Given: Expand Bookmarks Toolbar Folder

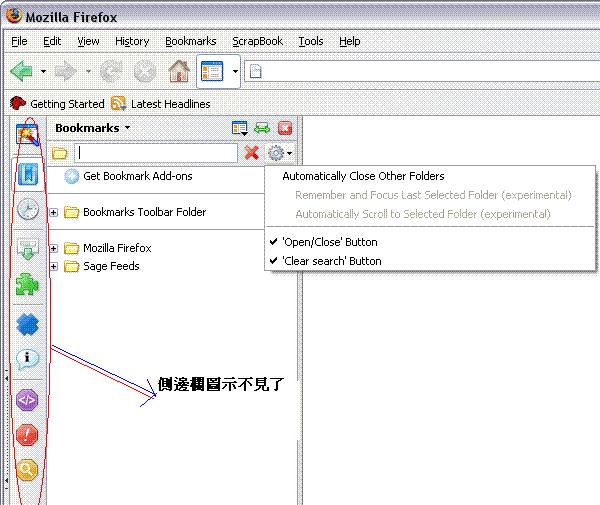Looking at the screenshot, I should (x=54, y=212).
